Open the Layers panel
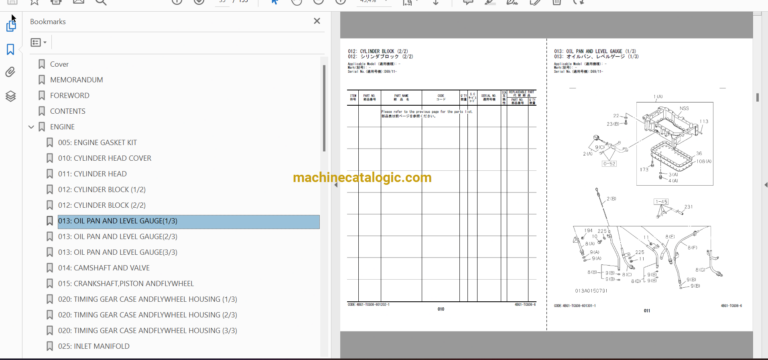768x360 pixels. [x=10, y=96]
